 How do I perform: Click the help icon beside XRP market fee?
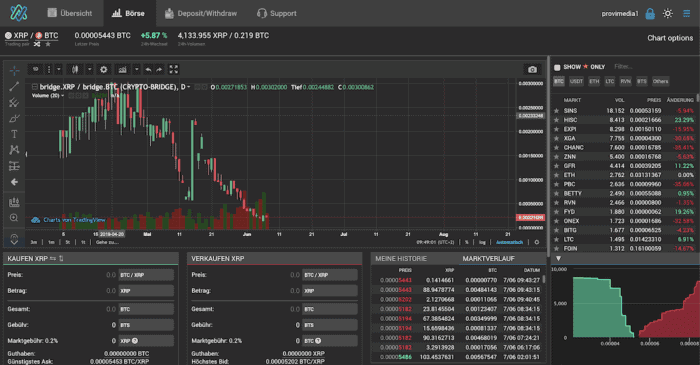click(x=135, y=340)
